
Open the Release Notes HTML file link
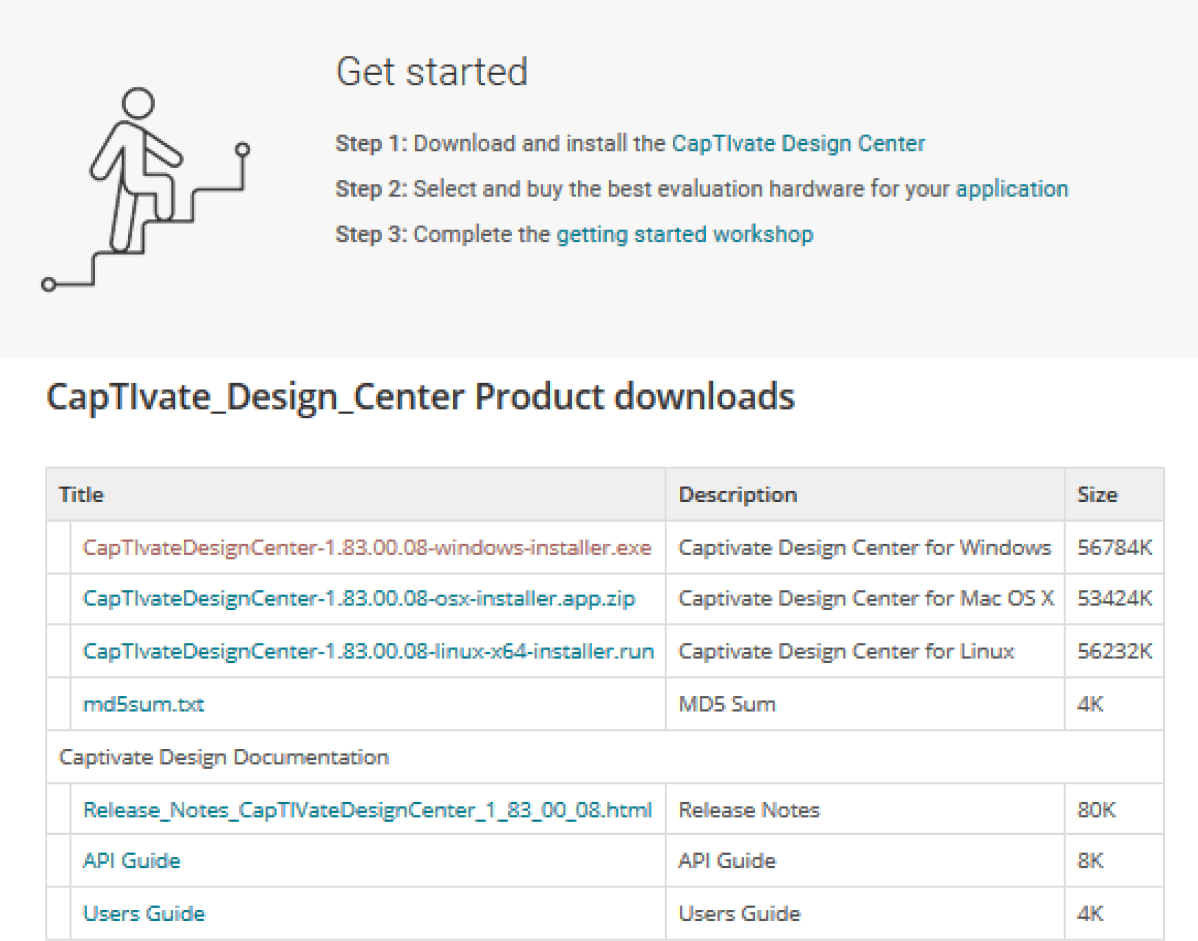pos(367,809)
